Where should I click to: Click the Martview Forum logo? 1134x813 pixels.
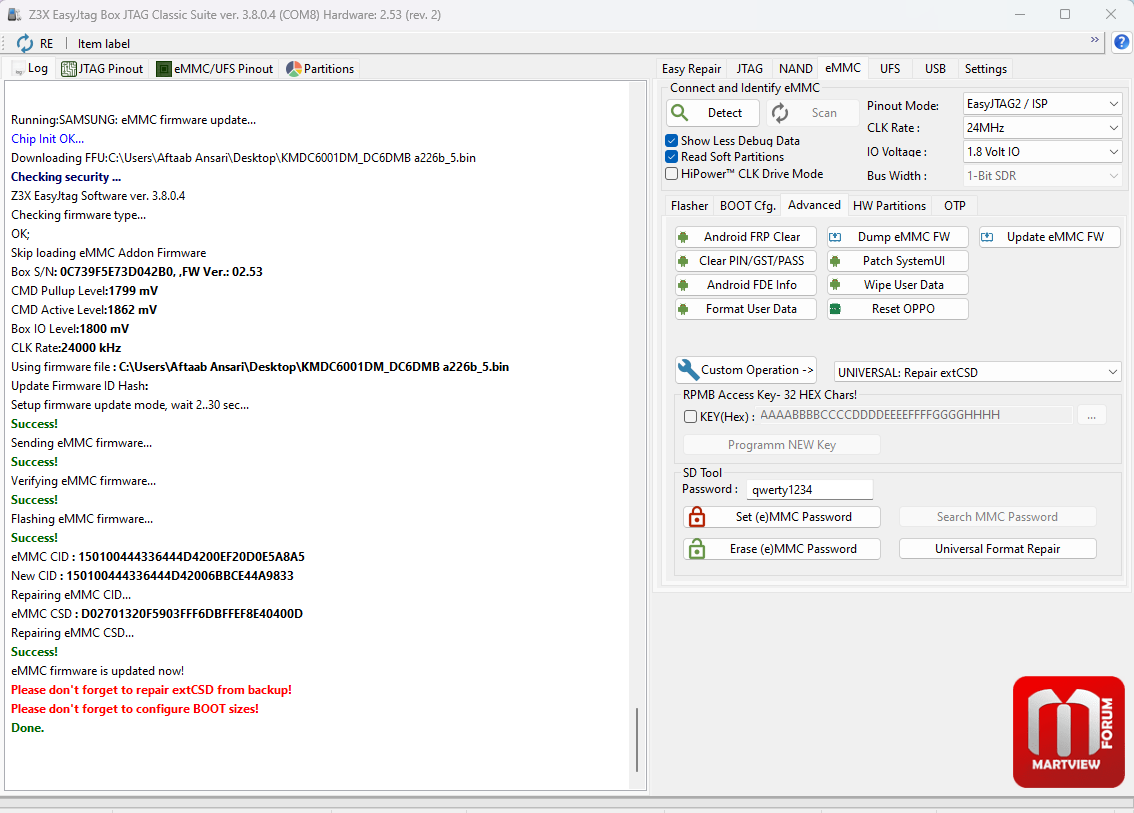pyautogui.click(x=1068, y=732)
